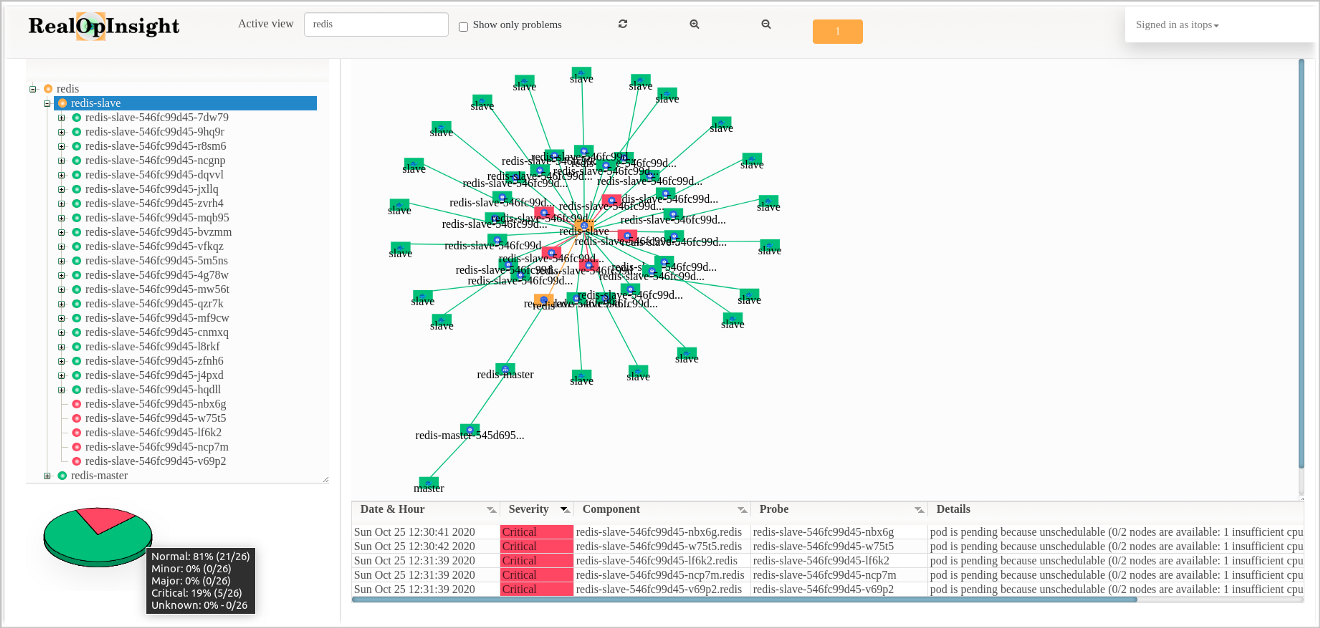Click the orange notification button showing 1

click(838, 32)
